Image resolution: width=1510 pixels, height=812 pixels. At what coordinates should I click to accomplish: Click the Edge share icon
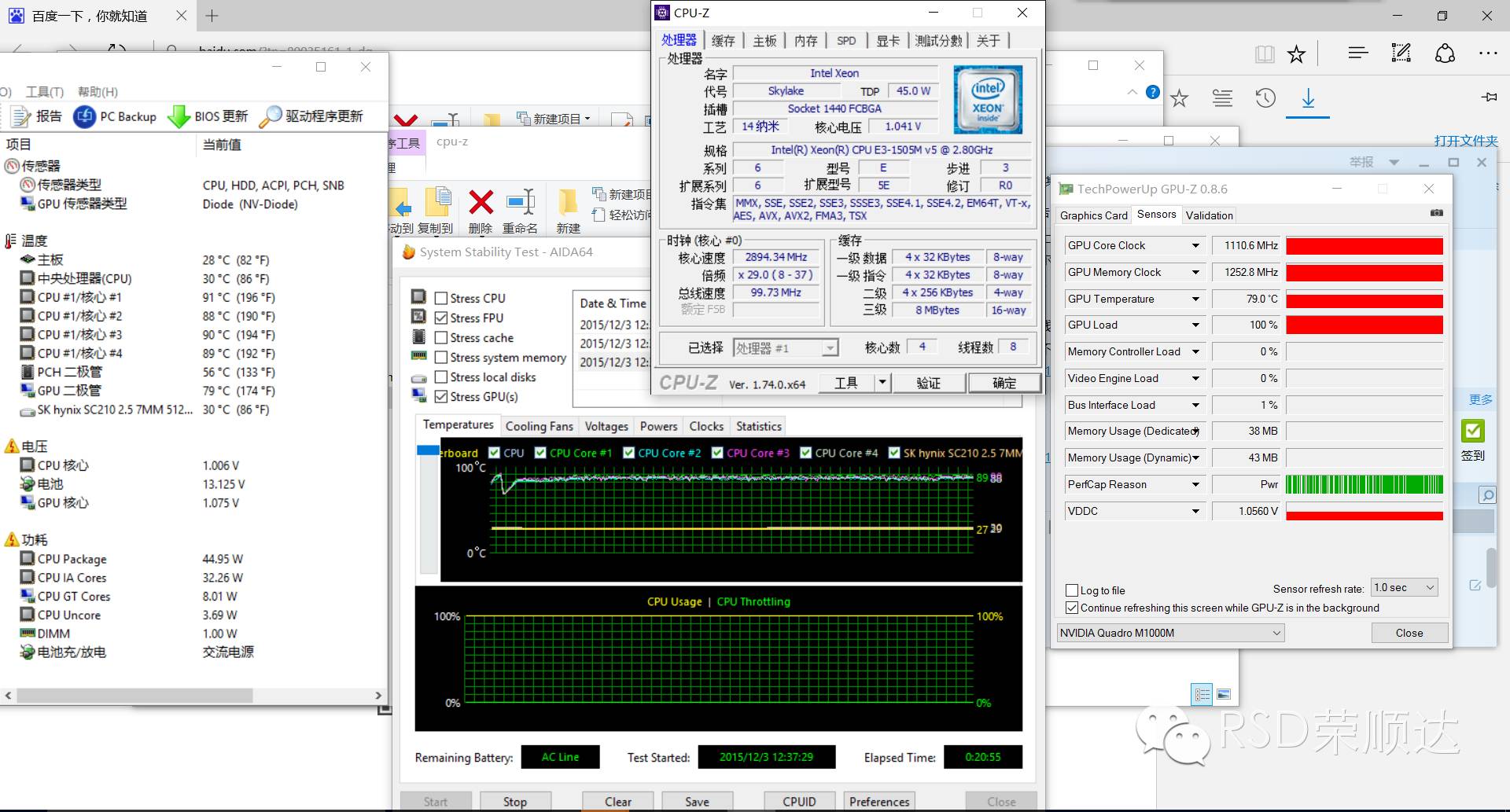coord(1445,53)
